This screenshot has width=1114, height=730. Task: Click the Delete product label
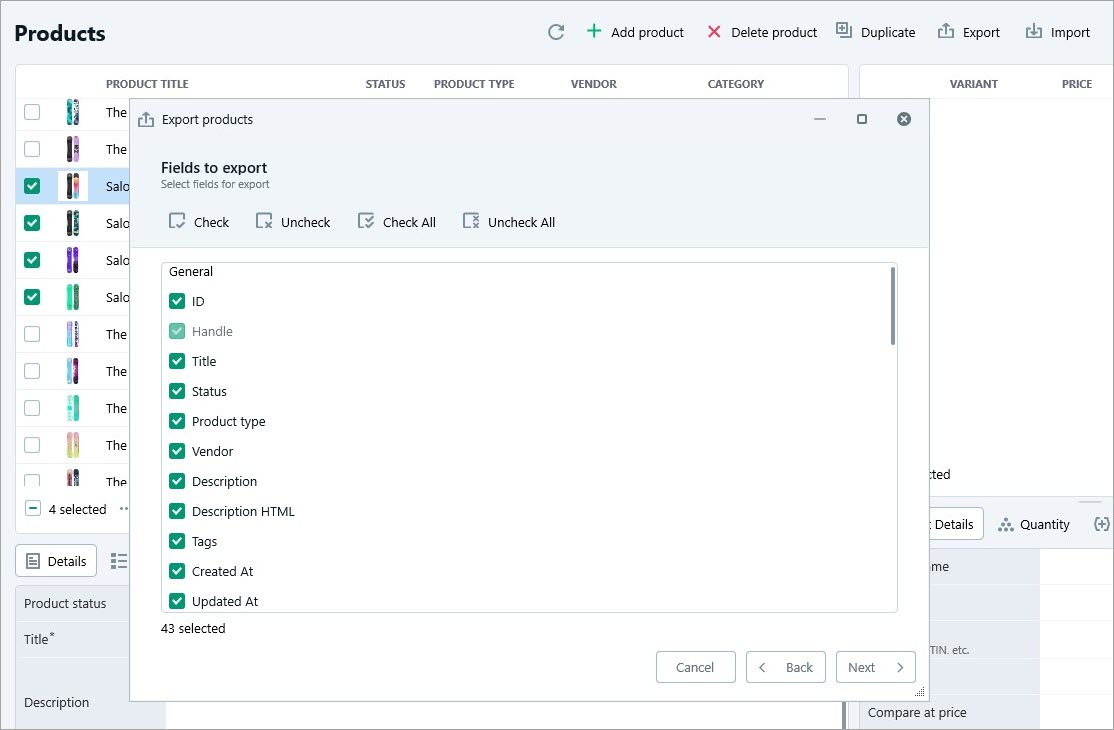[774, 33]
